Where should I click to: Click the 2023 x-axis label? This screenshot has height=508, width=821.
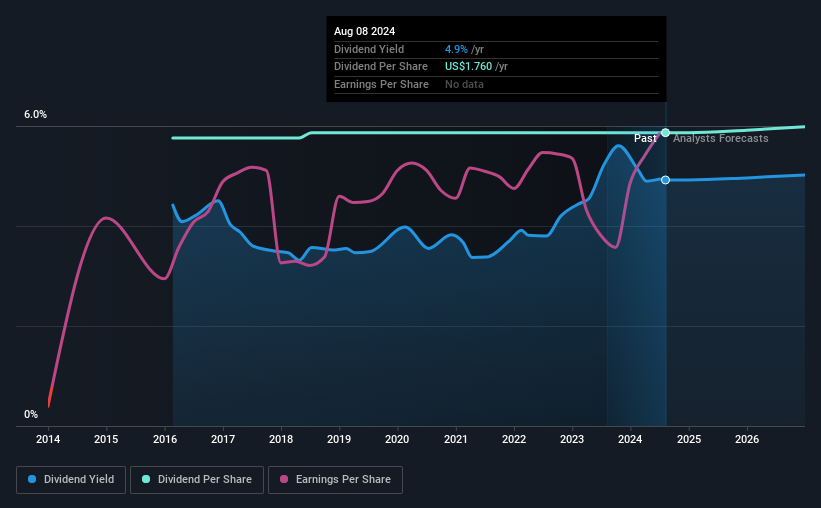[572, 439]
